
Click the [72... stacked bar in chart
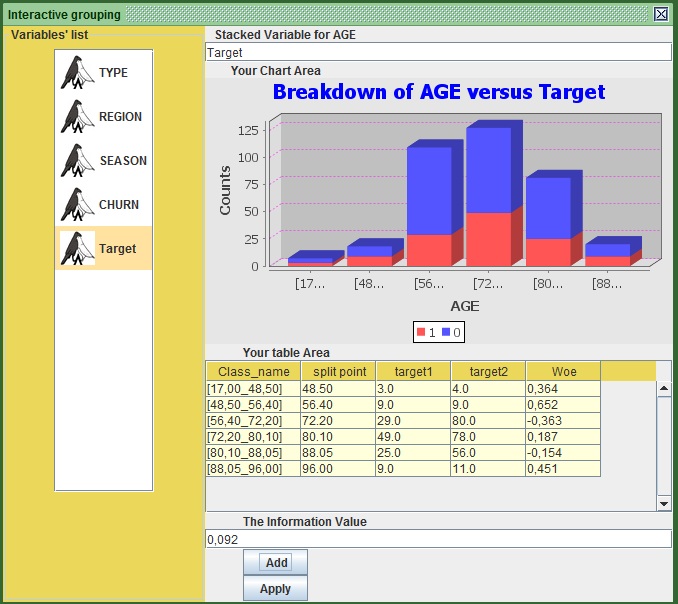(x=494, y=193)
